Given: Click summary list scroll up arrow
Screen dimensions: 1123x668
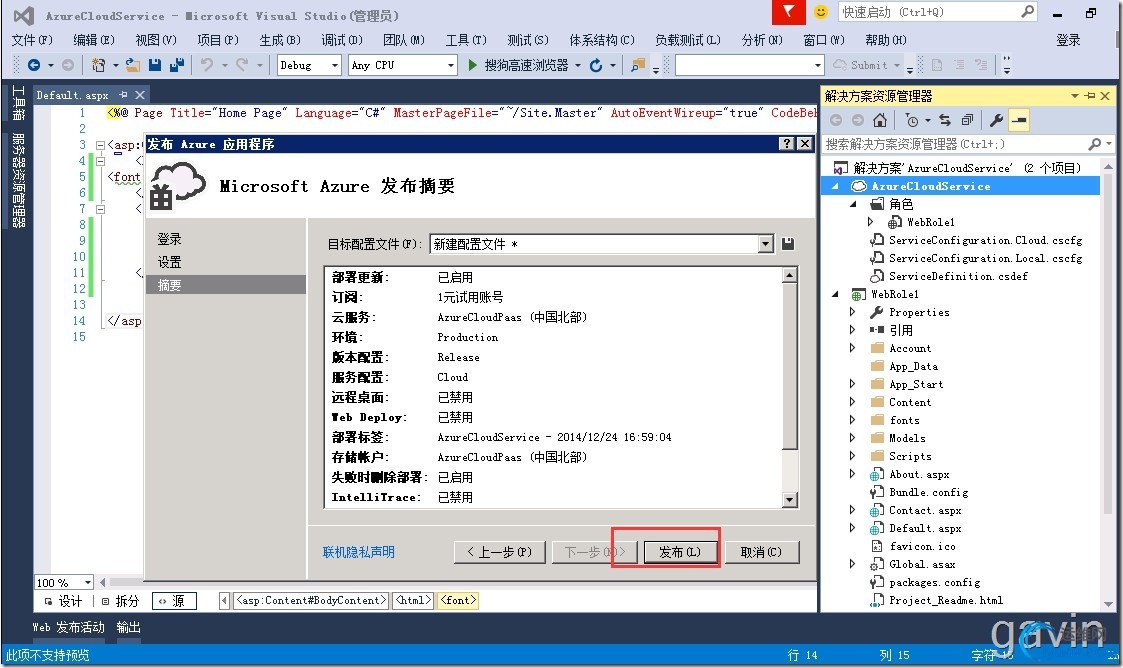Looking at the screenshot, I should tap(789, 275).
